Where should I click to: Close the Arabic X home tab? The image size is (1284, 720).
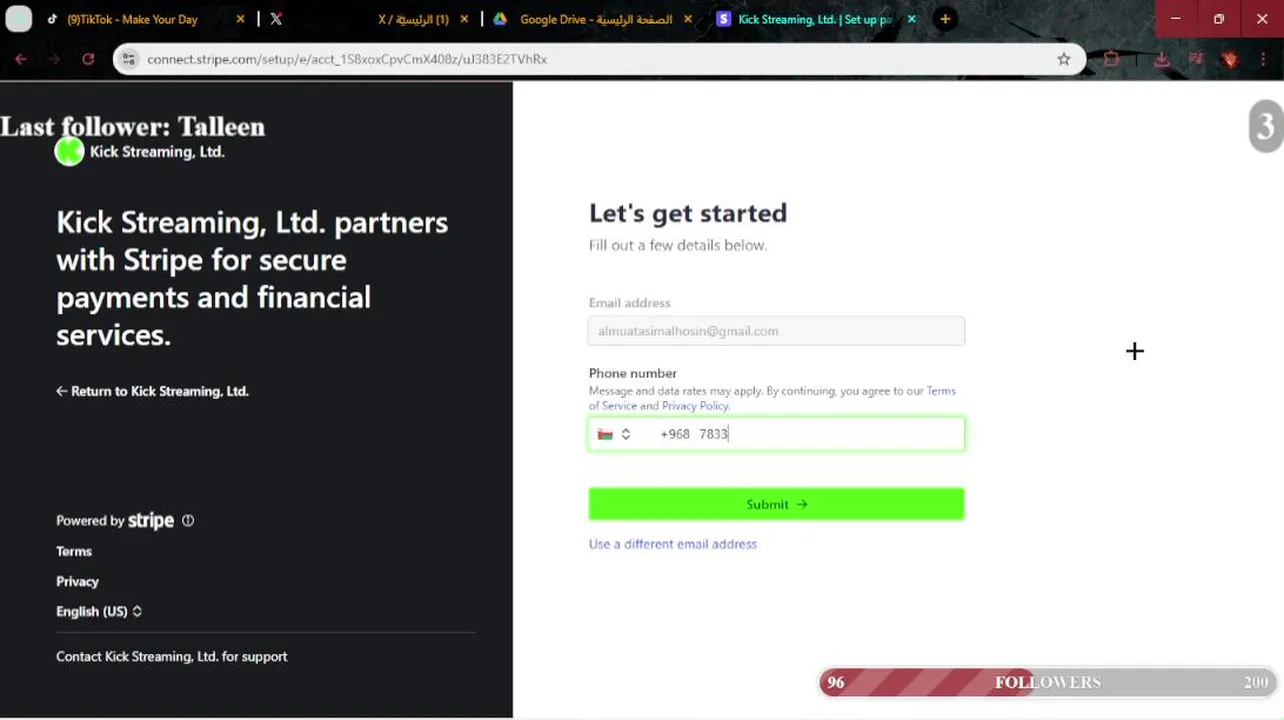point(464,19)
